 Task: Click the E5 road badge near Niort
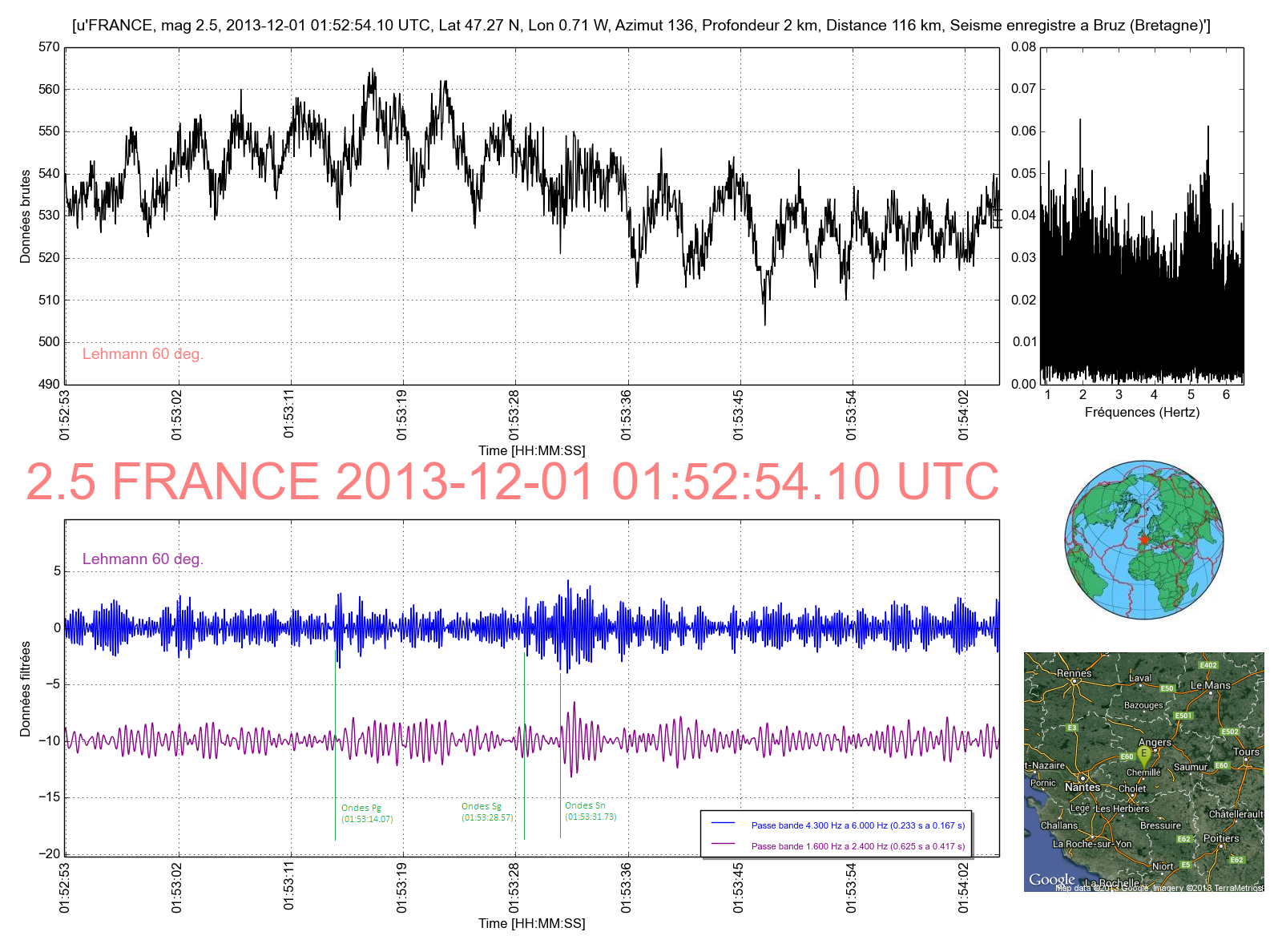[x=1186, y=865]
